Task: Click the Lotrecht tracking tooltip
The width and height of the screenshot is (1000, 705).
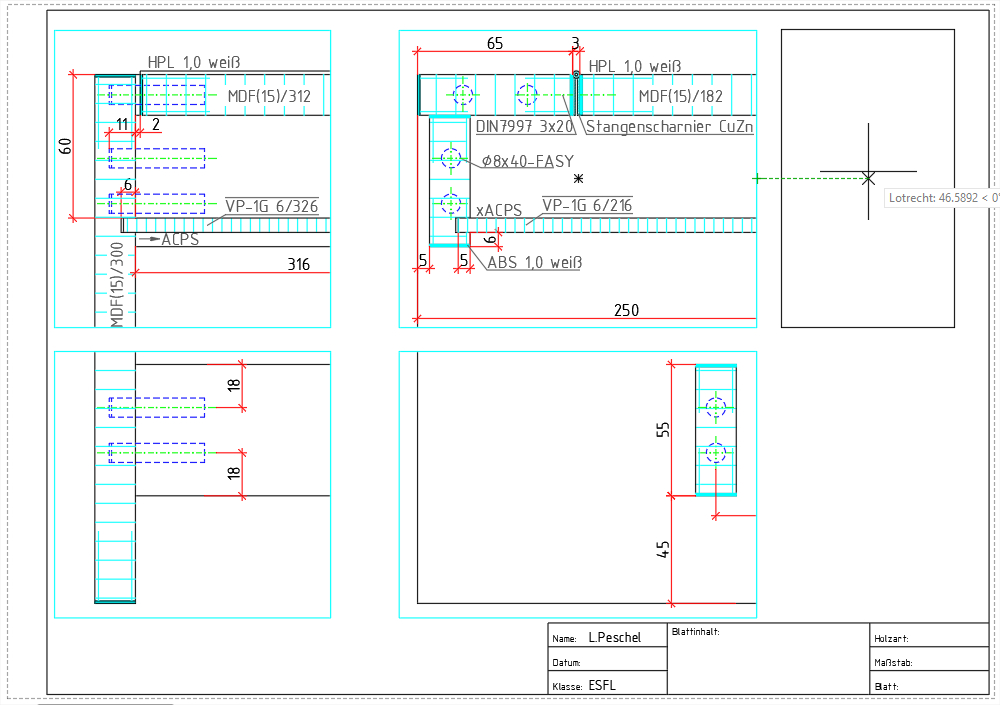Action: 942,198
